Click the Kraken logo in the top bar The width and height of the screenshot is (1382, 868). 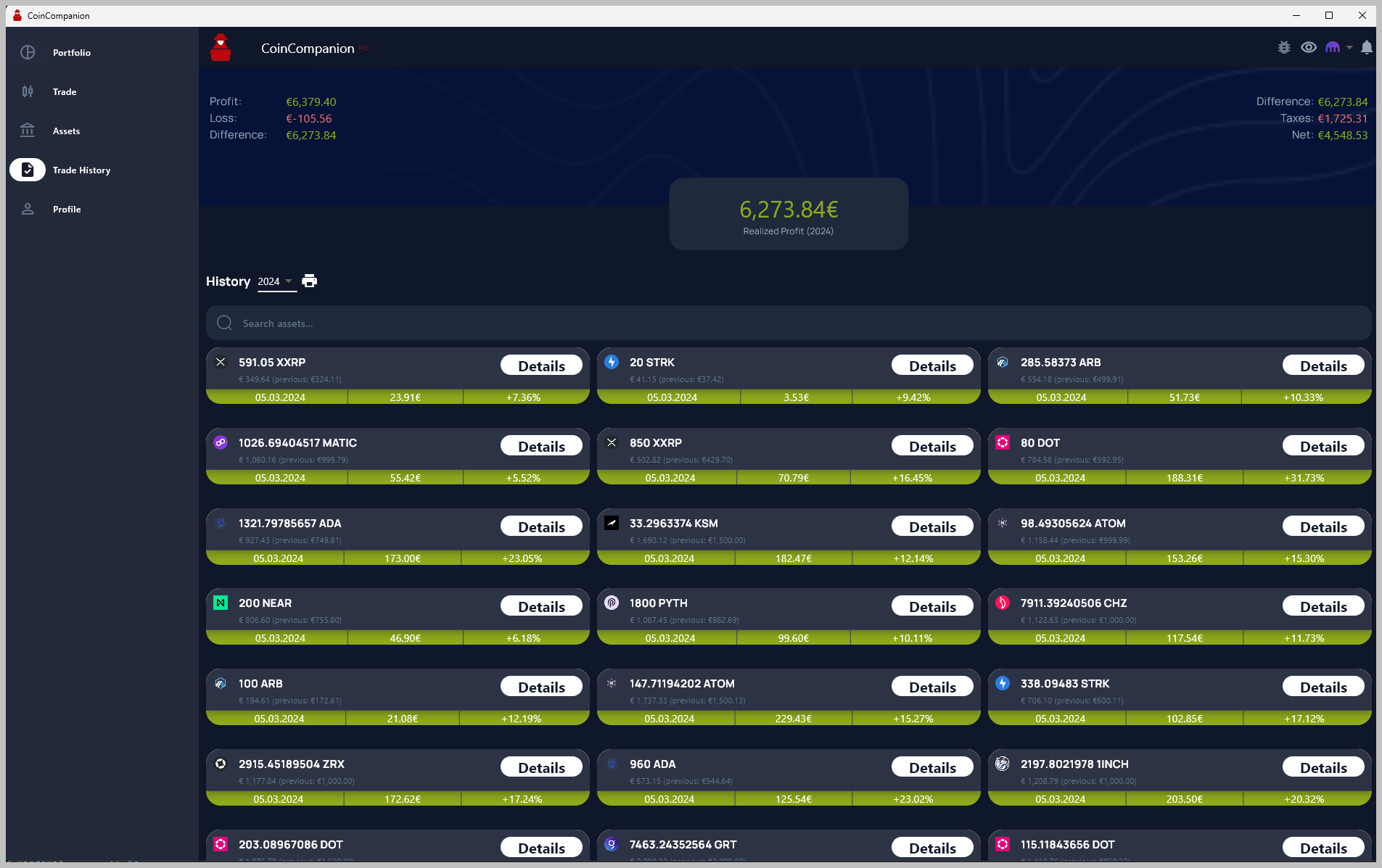coord(1334,47)
